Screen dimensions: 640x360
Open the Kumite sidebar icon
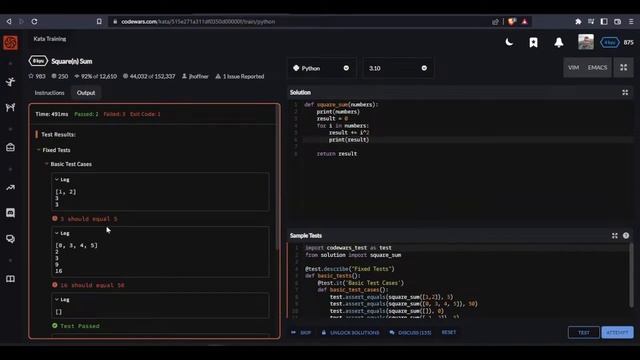(10, 107)
